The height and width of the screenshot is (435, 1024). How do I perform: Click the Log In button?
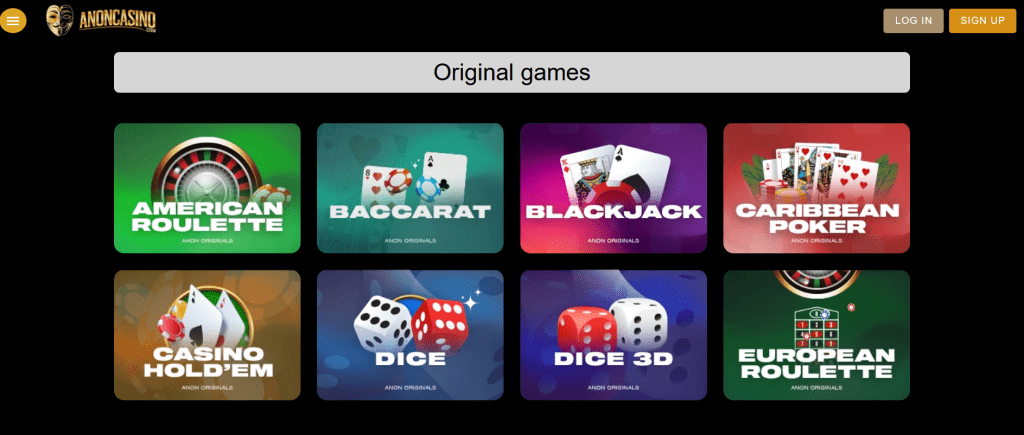click(913, 20)
